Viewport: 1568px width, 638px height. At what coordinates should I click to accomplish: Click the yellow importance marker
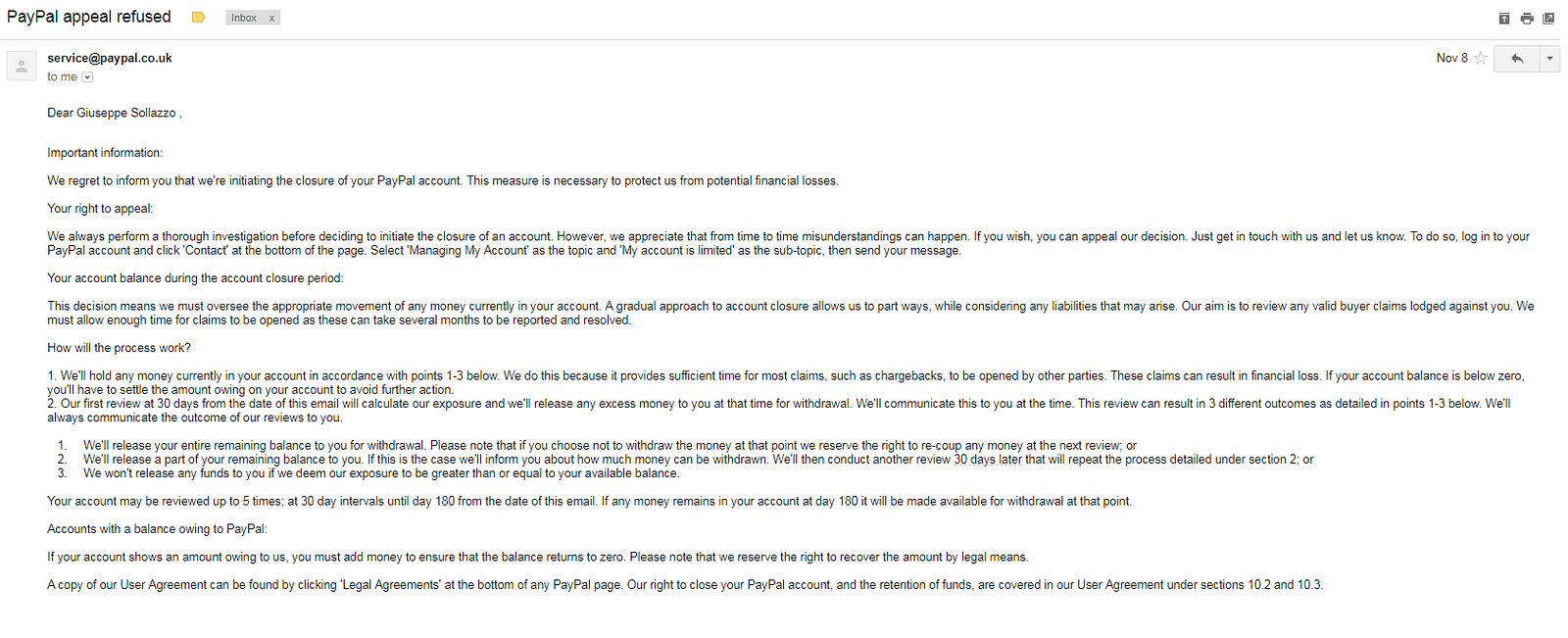pyautogui.click(x=198, y=18)
